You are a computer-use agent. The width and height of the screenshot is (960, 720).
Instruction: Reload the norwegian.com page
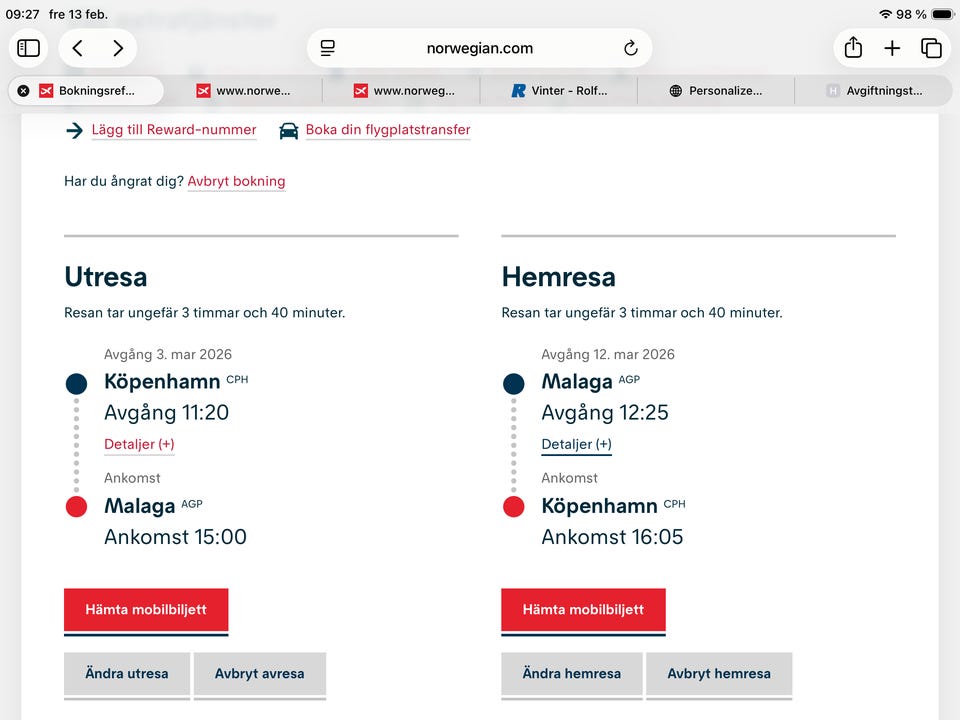tap(630, 48)
